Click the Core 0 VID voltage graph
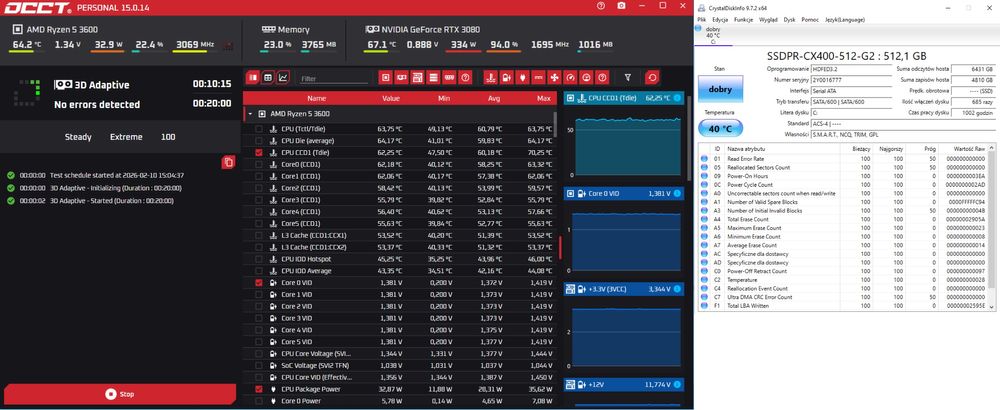Image resolution: width=1000 pixels, height=410 pixels. click(628, 242)
